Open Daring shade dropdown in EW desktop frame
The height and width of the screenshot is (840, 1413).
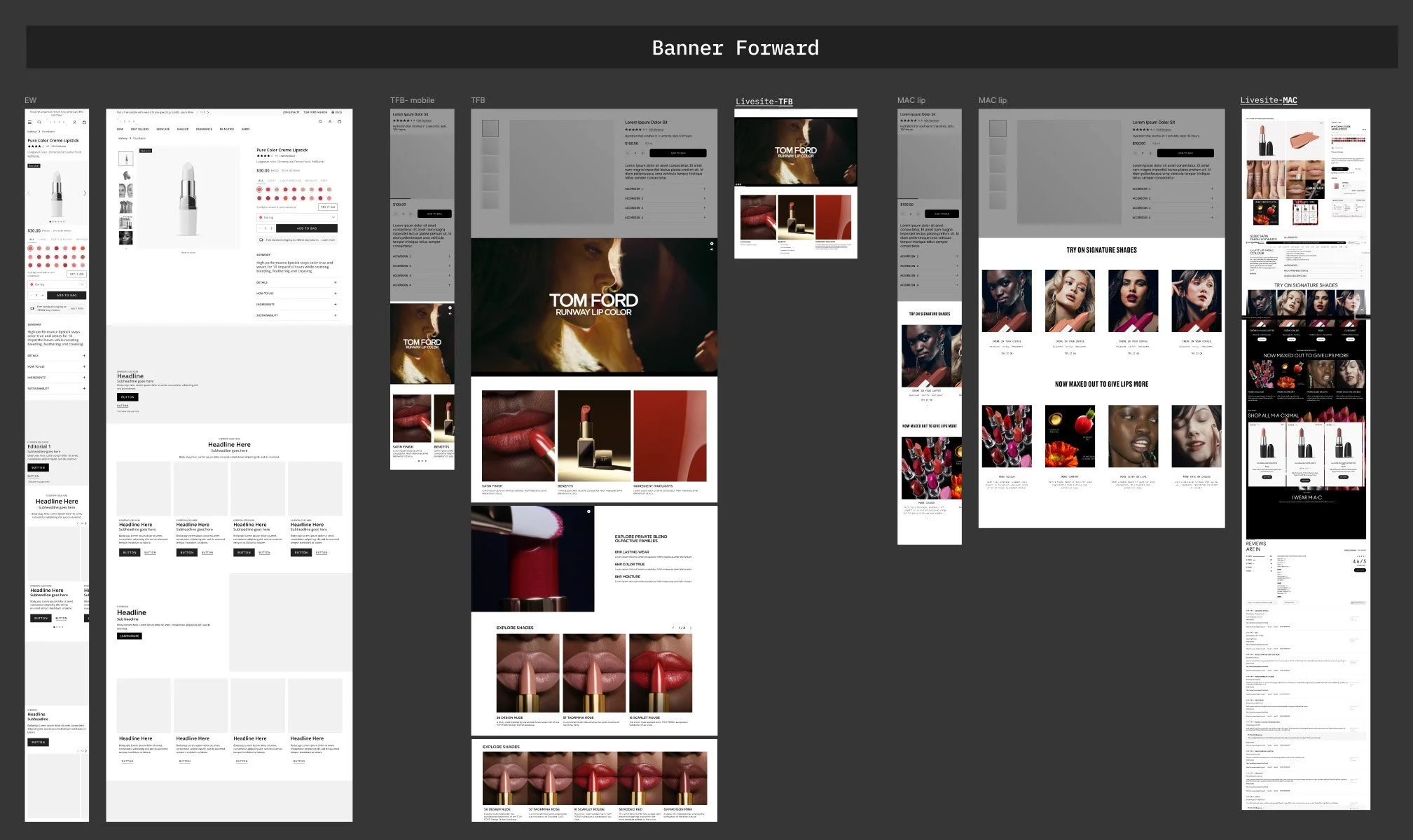(297, 217)
